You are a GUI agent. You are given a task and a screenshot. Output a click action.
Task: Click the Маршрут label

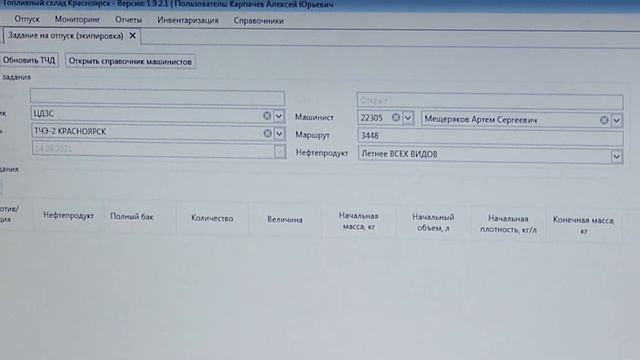312,135
